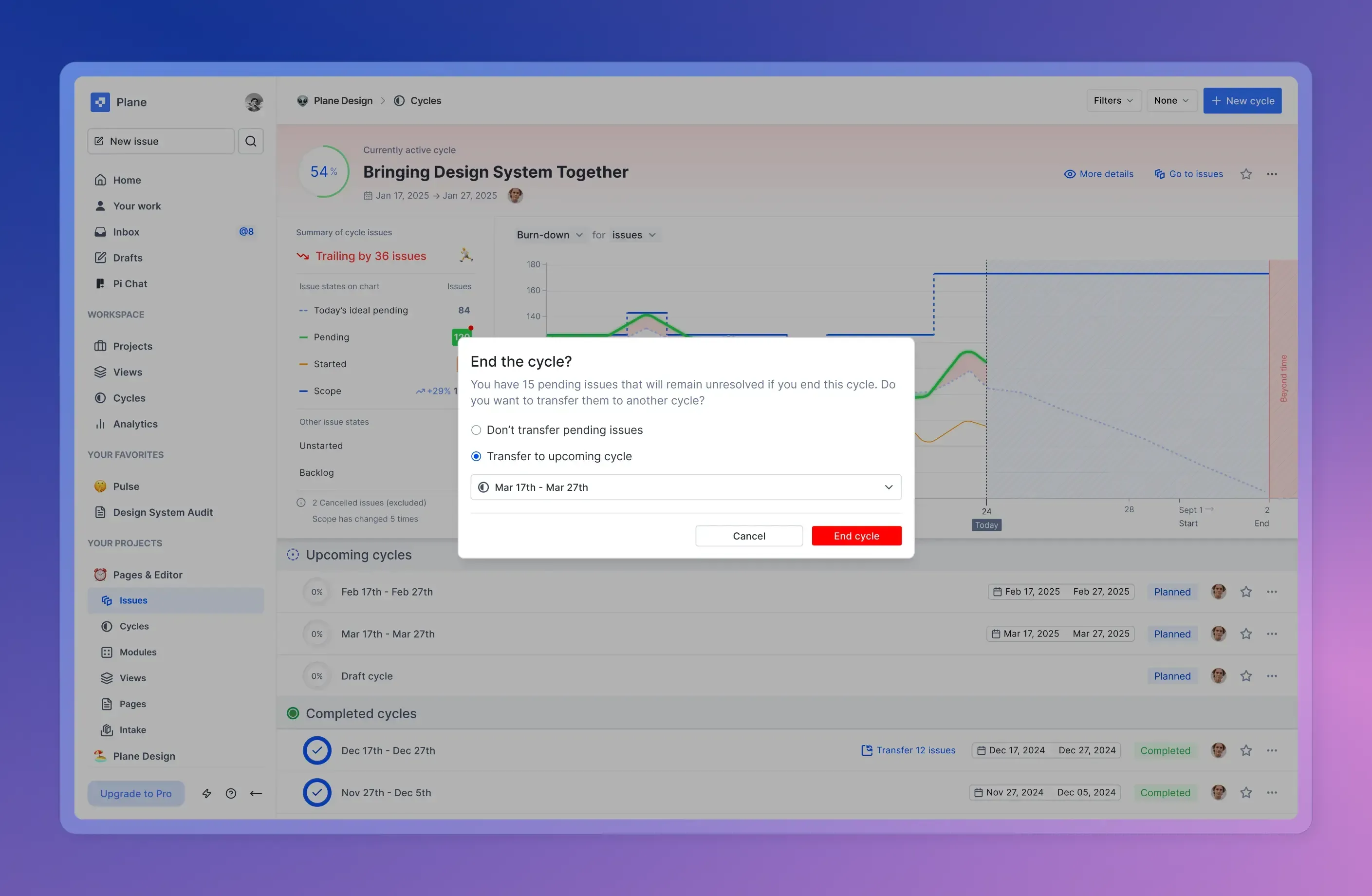
Task: Open the Burn-down chart type dropdown
Action: pyautogui.click(x=549, y=235)
